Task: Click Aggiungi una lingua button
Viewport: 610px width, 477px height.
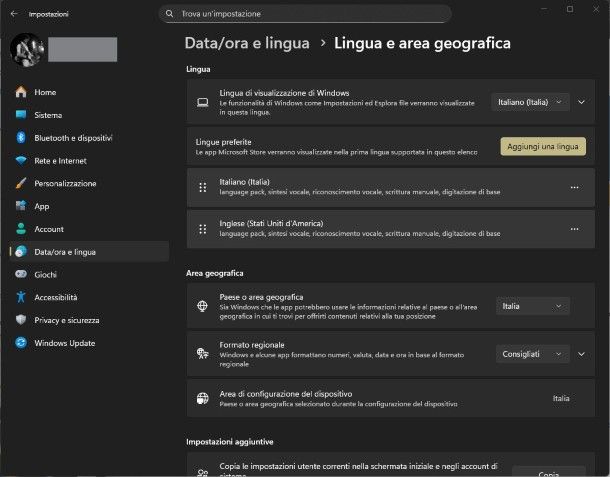Action: click(x=543, y=146)
